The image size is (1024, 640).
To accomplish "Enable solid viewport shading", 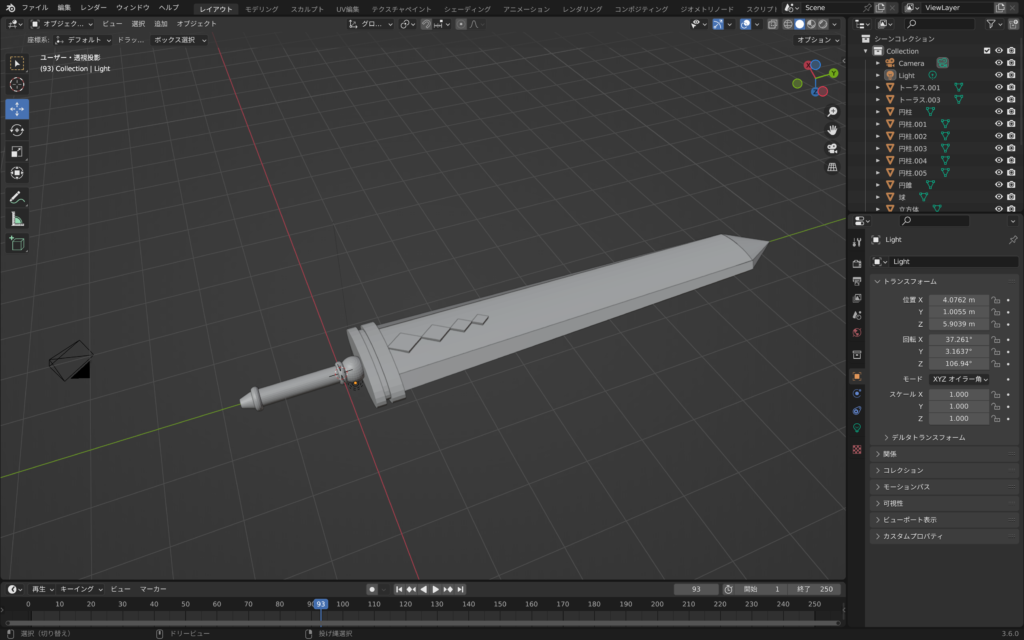I will coord(799,24).
